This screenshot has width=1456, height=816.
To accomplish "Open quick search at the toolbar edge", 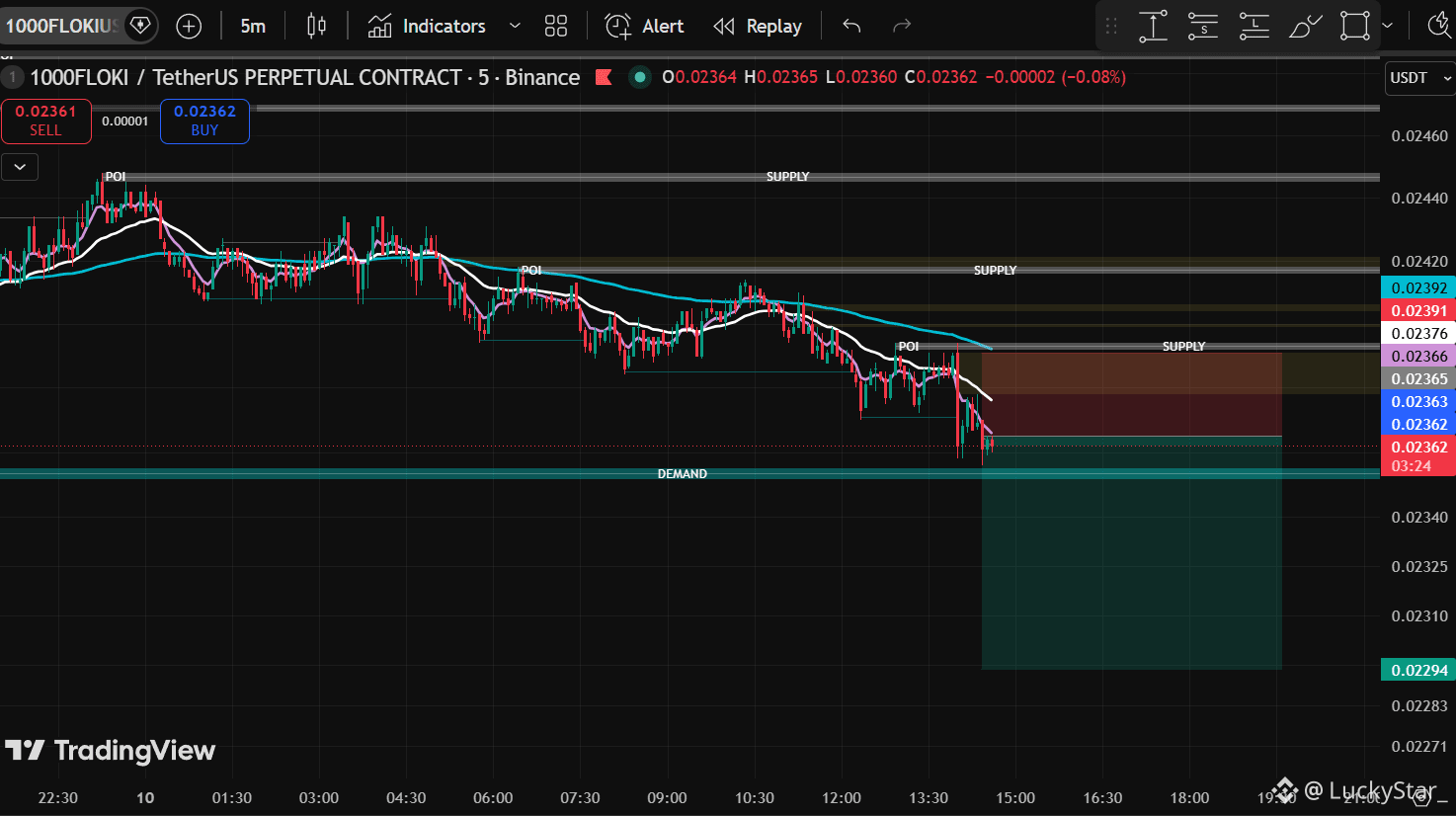I will coord(1440,27).
